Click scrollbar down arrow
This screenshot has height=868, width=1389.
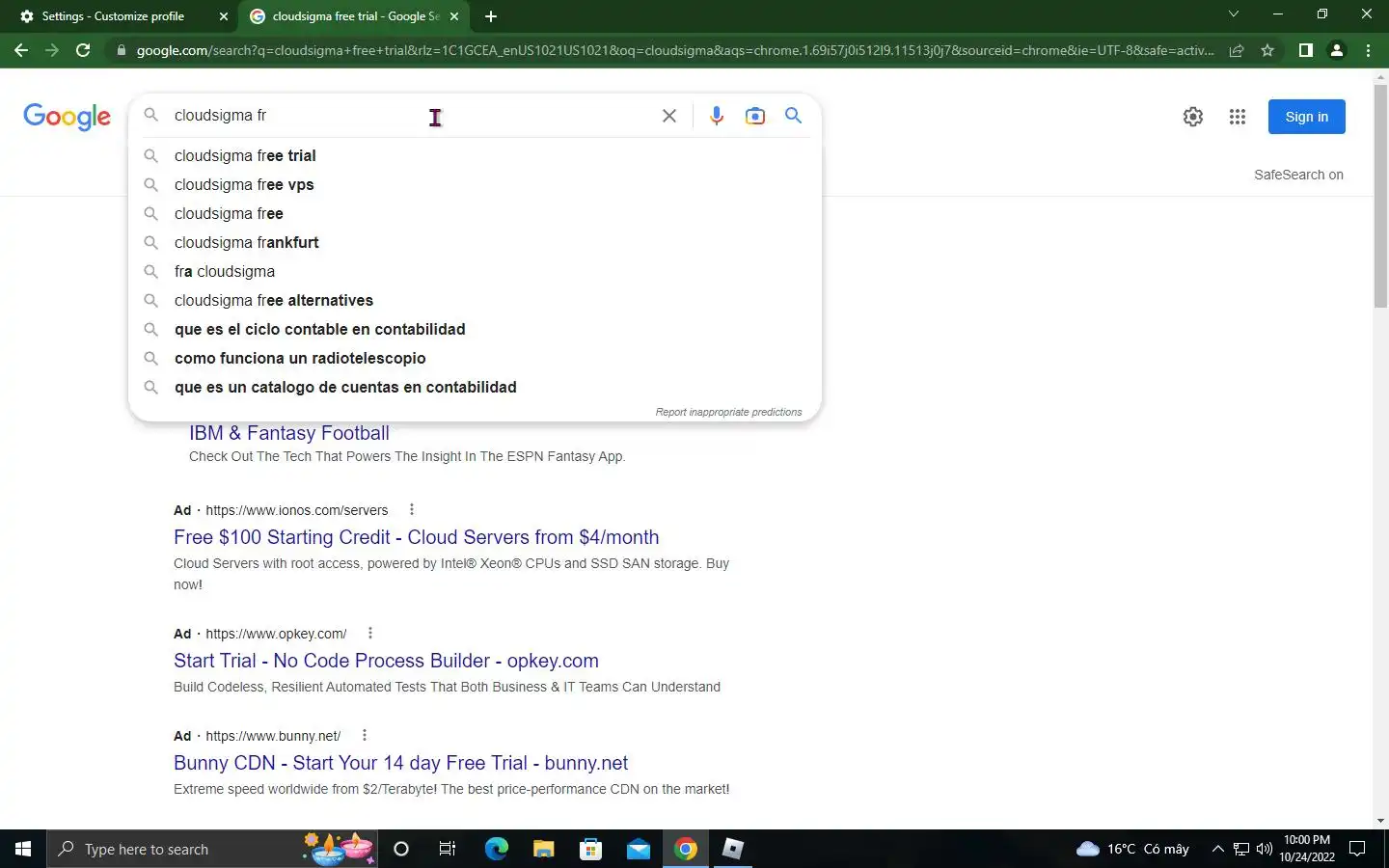click(1380, 821)
